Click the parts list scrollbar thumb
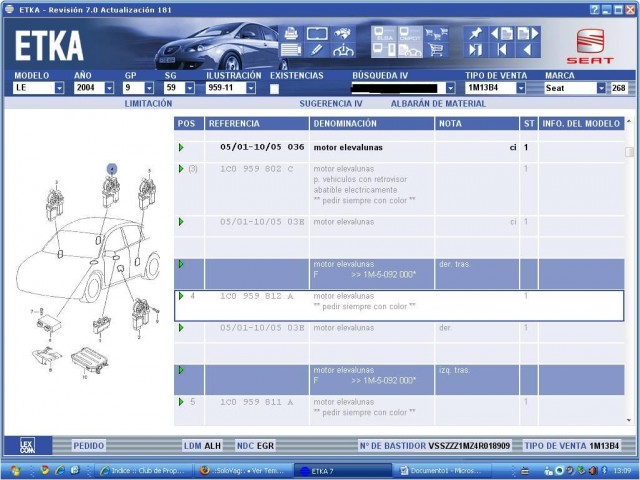The height and width of the screenshot is (480, 640). pyautogui.click(x=629, y=151)
